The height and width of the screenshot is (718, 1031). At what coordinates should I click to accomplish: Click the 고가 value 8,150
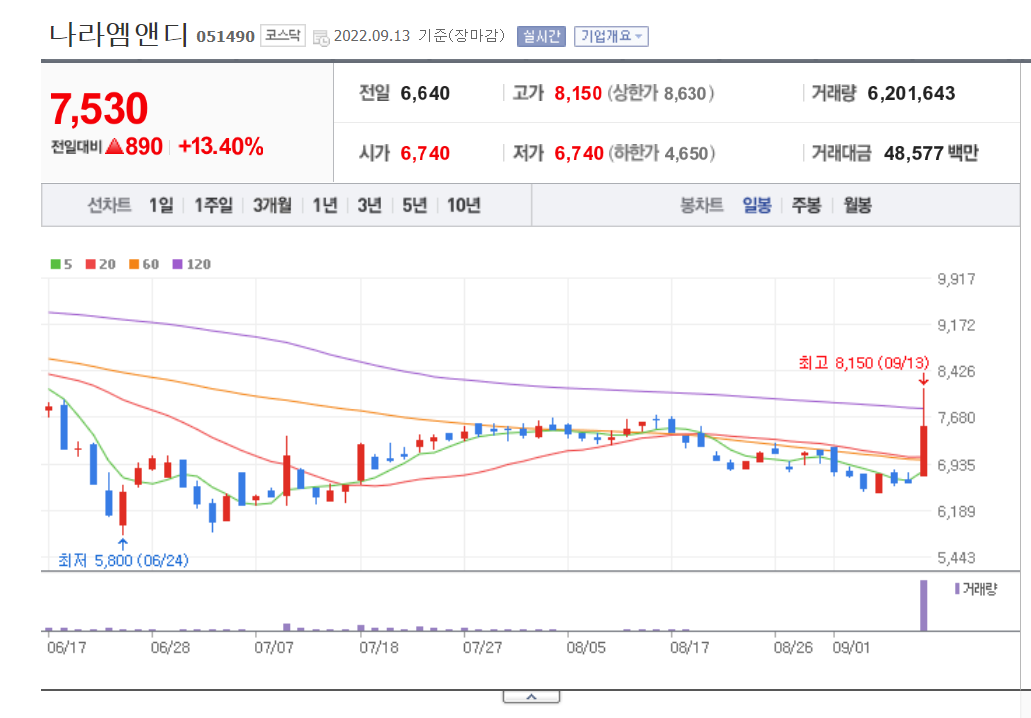click(578, 93)
